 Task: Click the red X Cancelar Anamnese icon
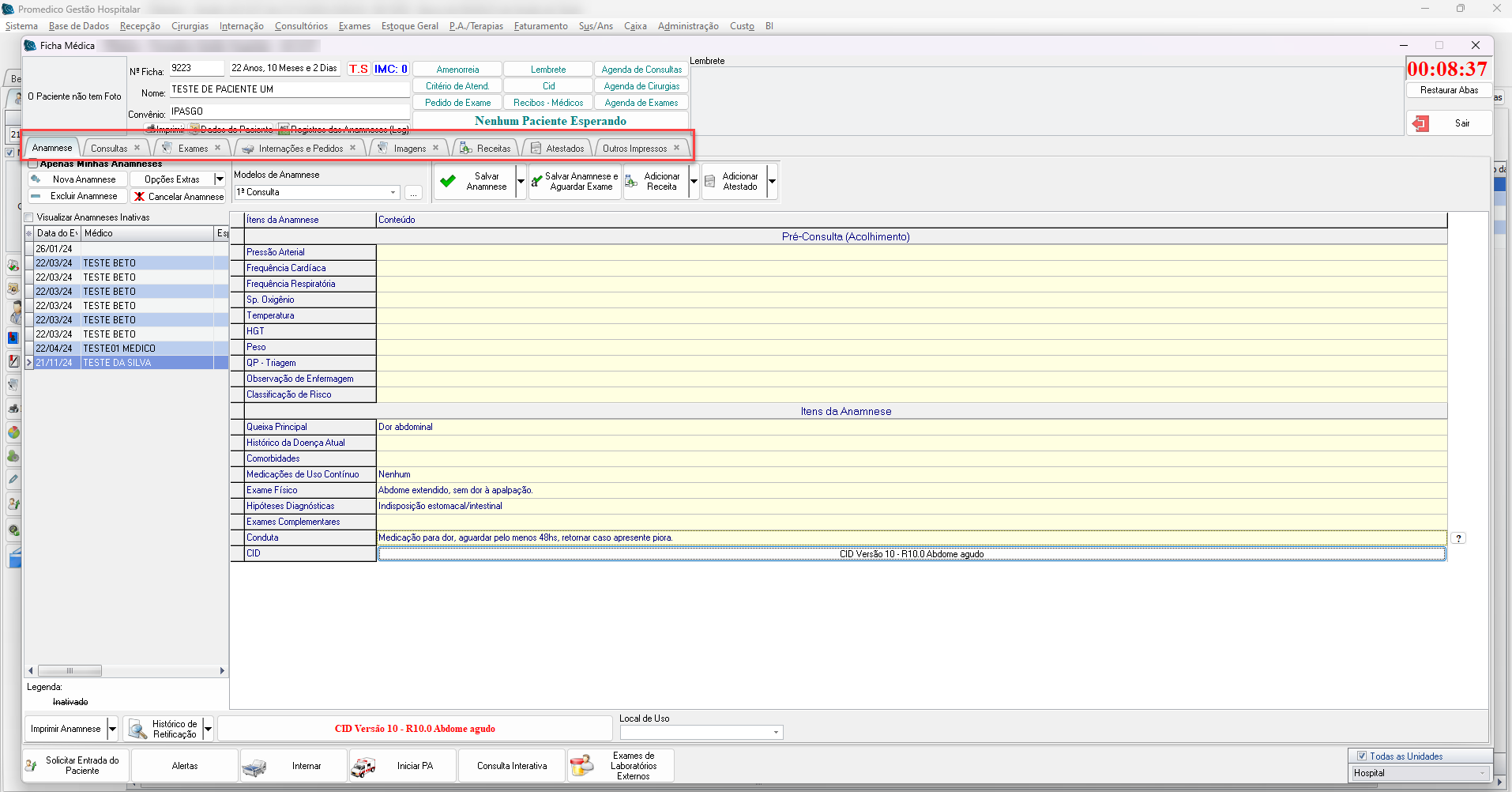(x=139, y=197)
